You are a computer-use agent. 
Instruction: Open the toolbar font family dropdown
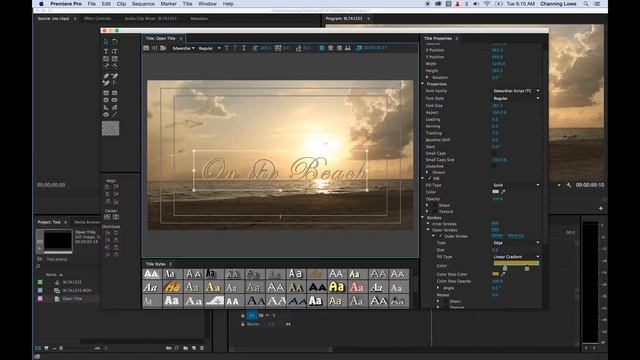tap(183, 48)
